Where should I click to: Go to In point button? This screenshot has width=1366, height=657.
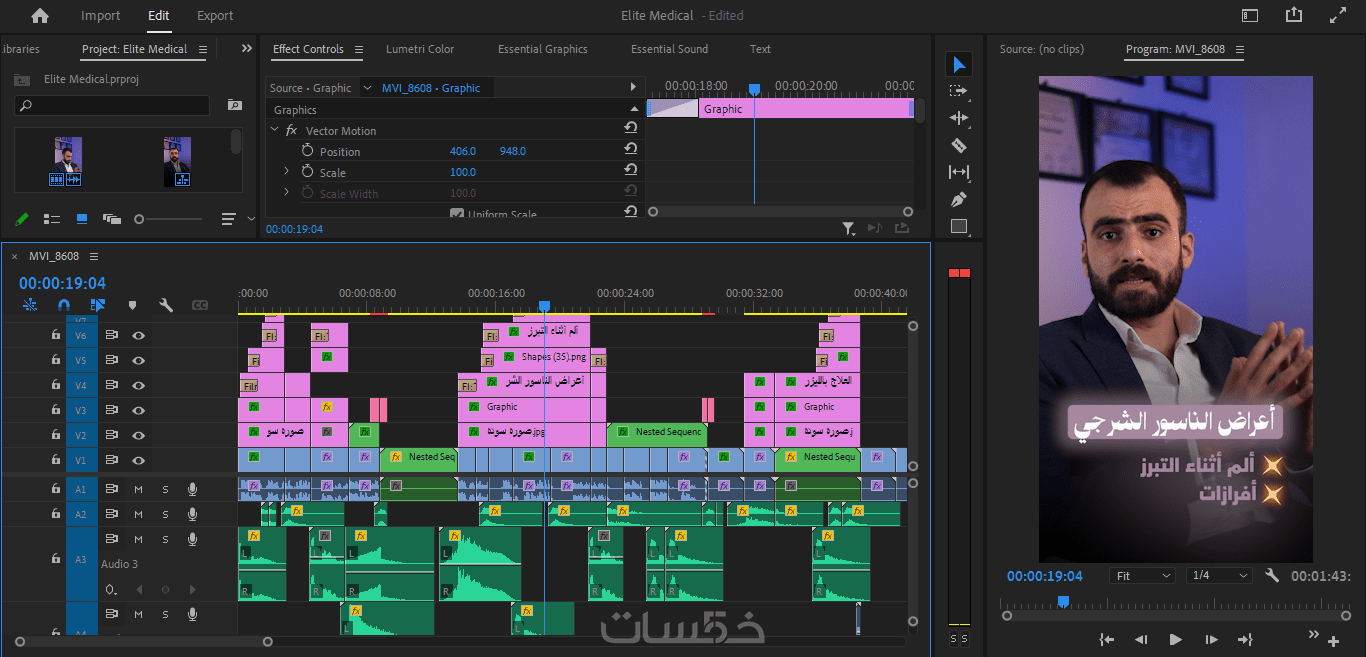1107,639
